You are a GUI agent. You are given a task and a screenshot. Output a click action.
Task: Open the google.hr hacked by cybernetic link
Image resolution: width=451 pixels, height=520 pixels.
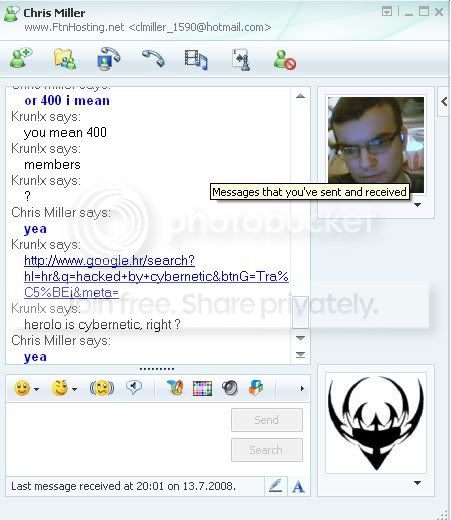point(156,276)
